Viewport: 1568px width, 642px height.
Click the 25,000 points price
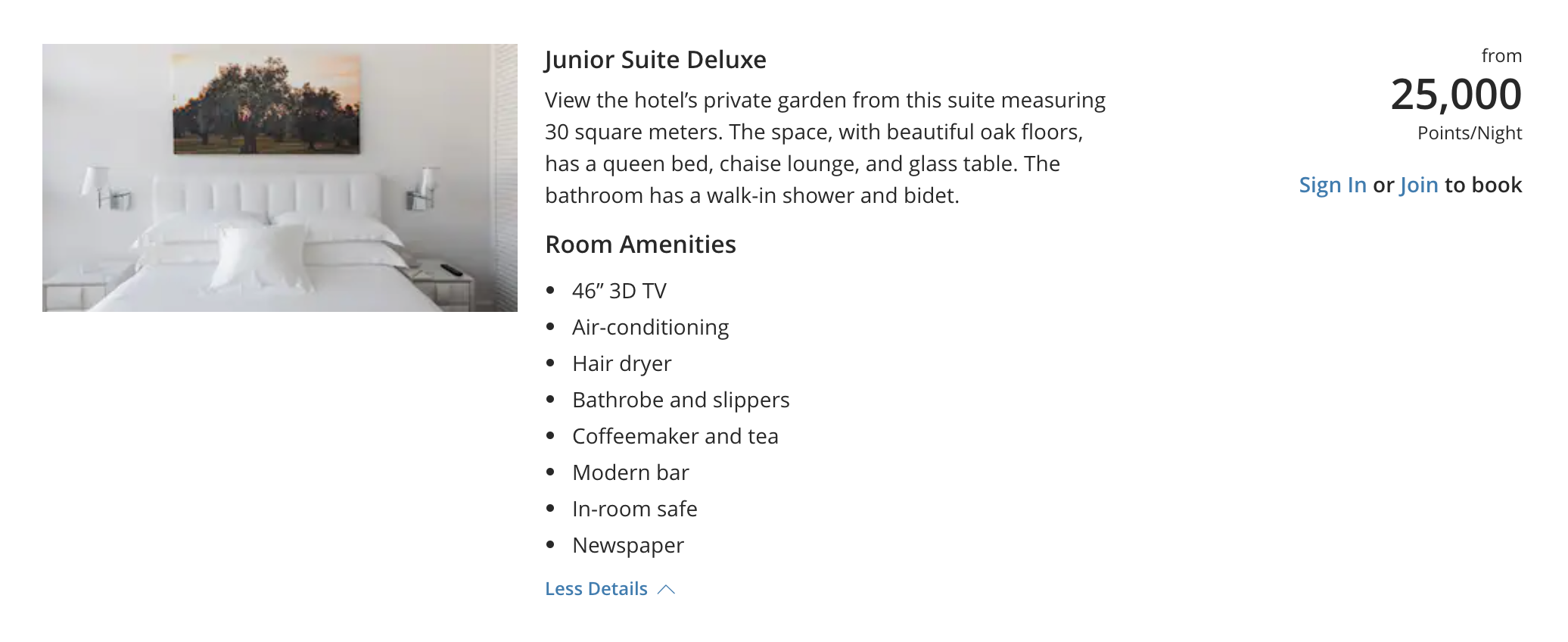click(1456, 95)
